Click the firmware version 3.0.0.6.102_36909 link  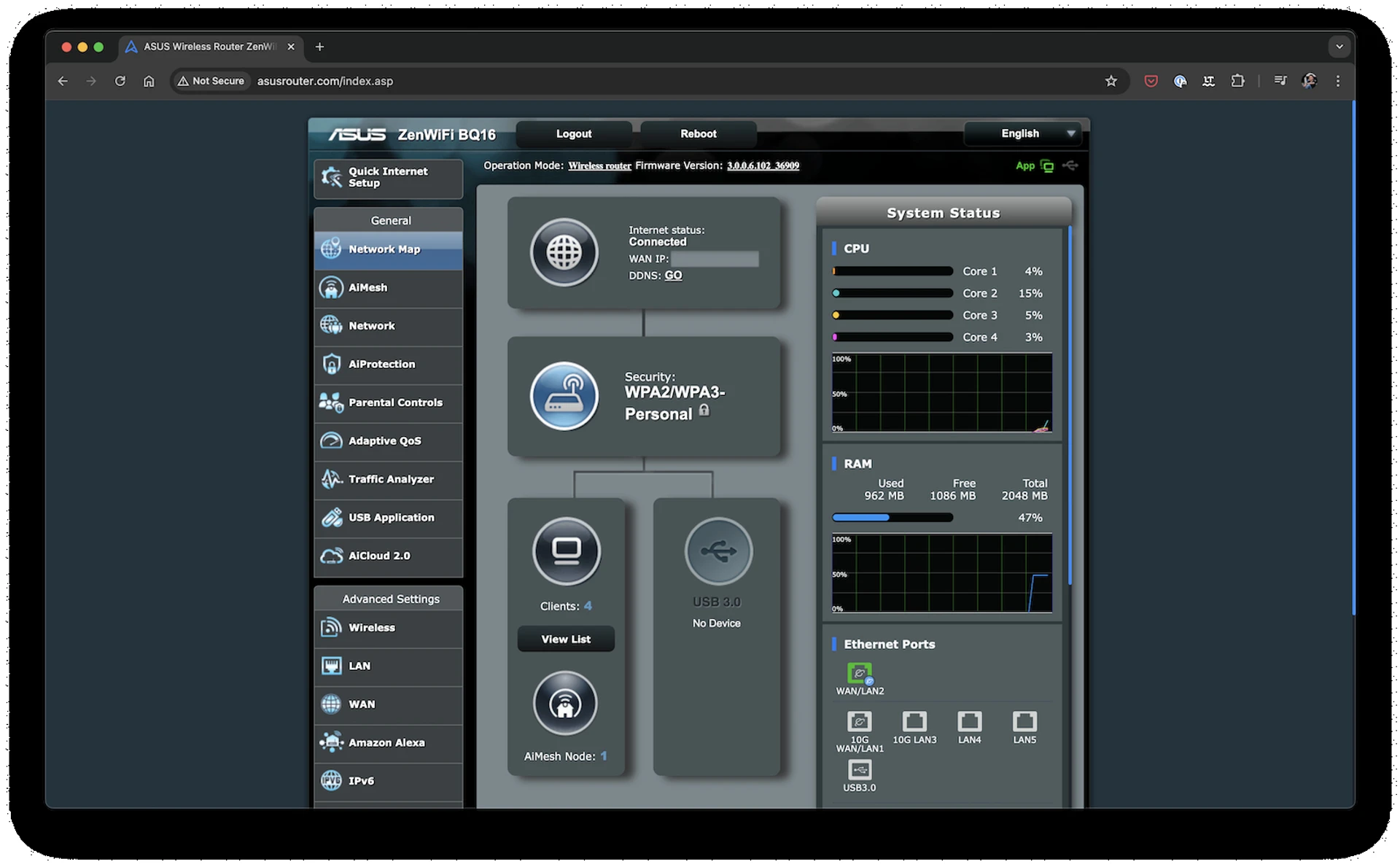pos(763,166)
